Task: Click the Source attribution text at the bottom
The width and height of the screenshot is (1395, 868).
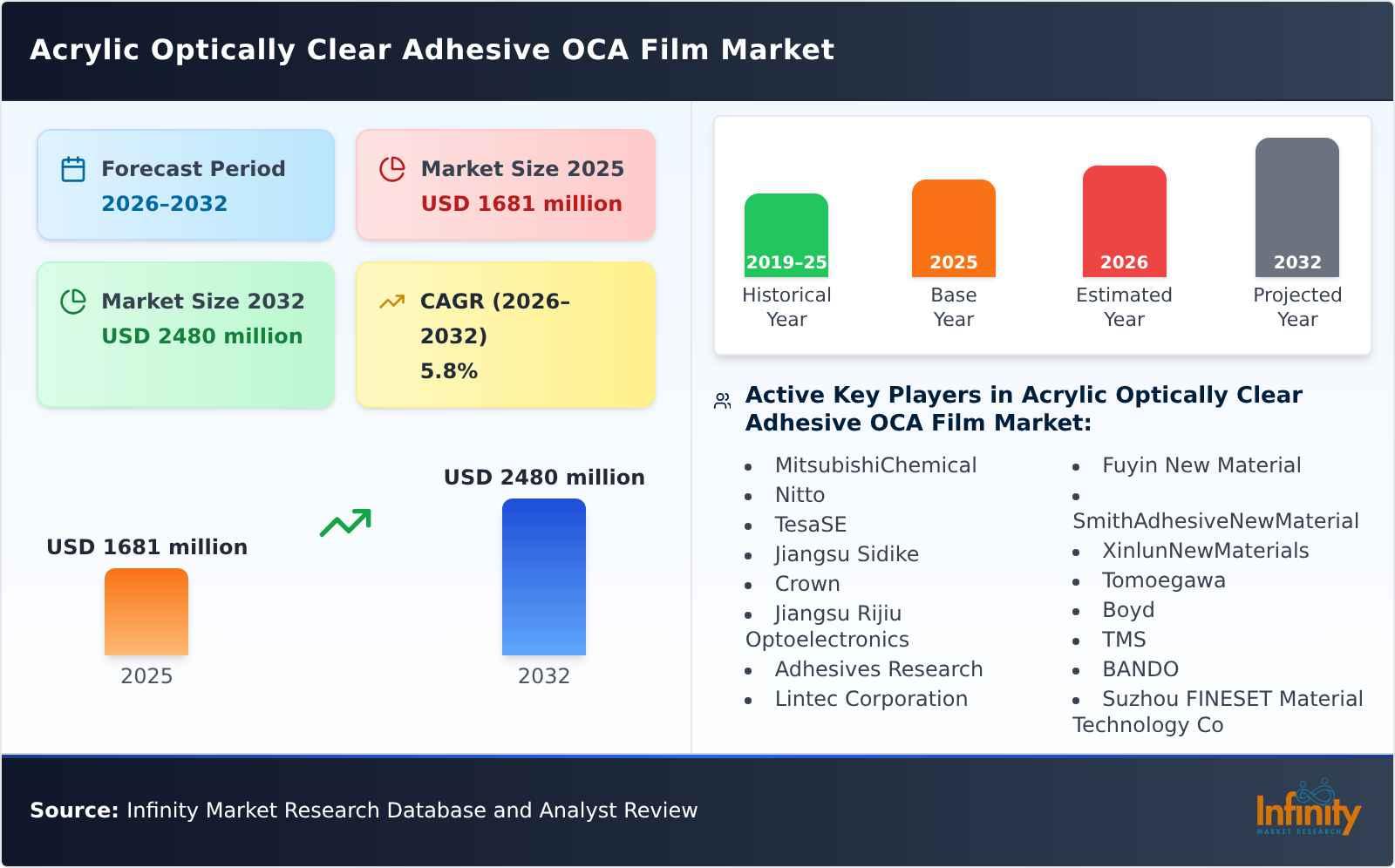Action: coord(364,810)
